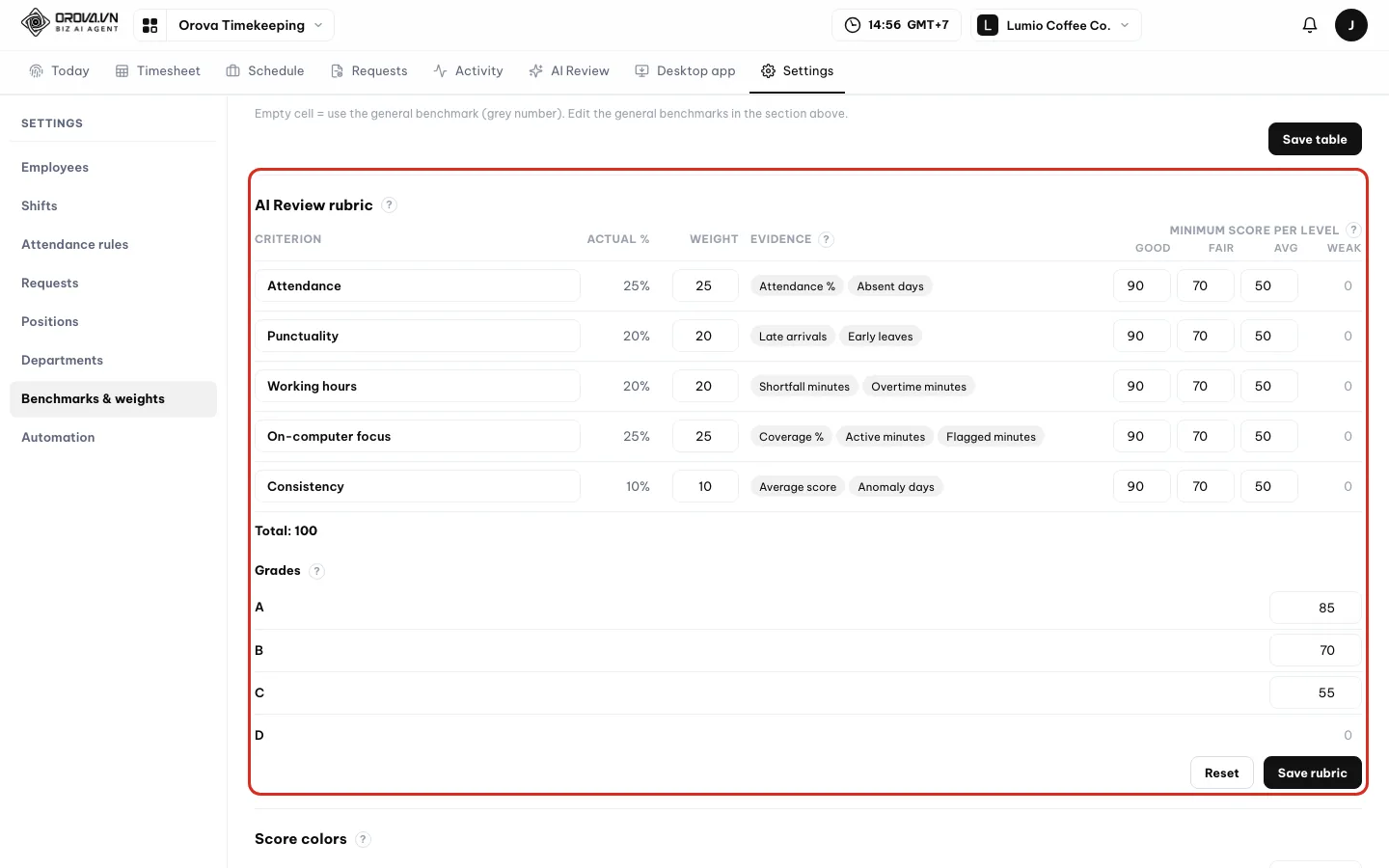The width and height of the screenshot is (1389, 868).
Task: Open Departments in the settings sidebar
Action: pyautogui.click(x=113, y=361)
